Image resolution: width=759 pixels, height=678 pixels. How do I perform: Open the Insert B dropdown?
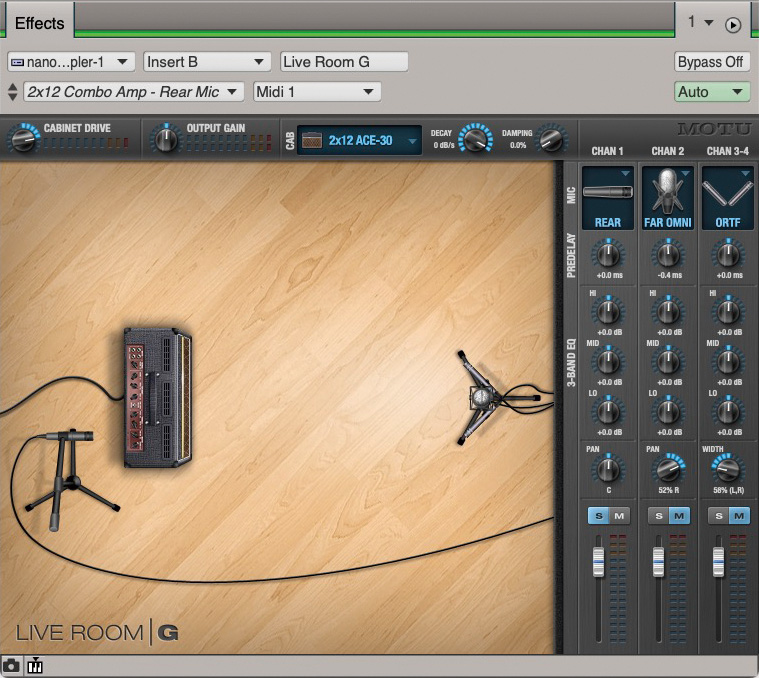(x=207, y=62)
